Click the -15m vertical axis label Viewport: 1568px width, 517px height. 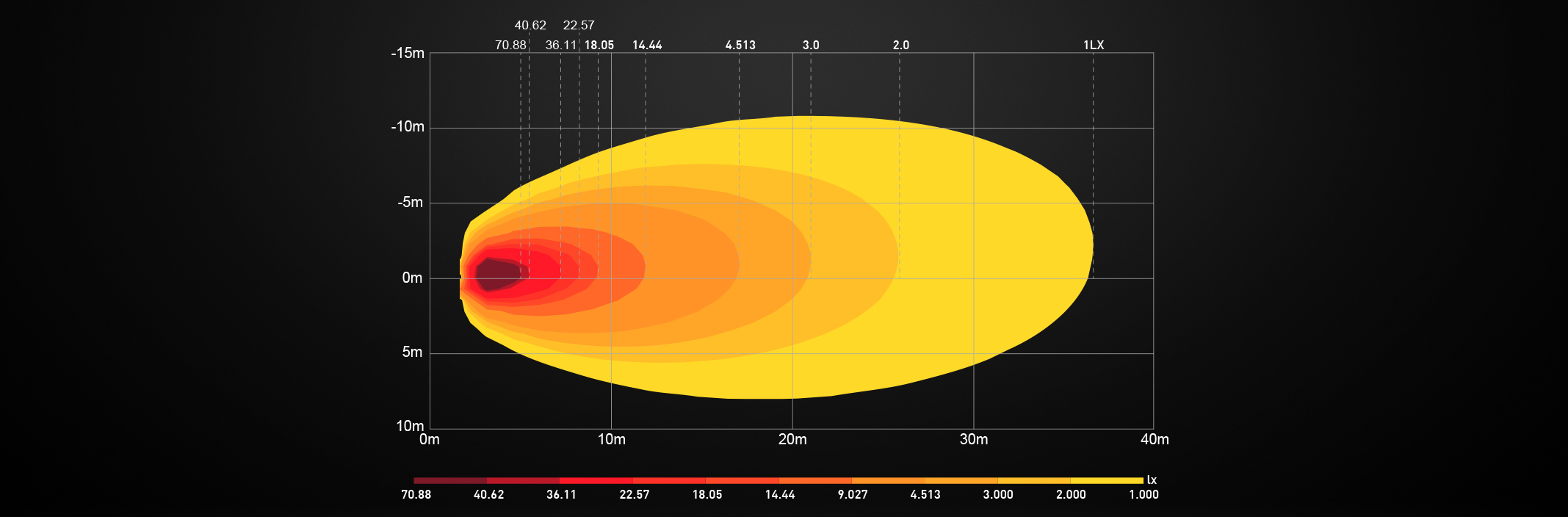tap(408, 53)
